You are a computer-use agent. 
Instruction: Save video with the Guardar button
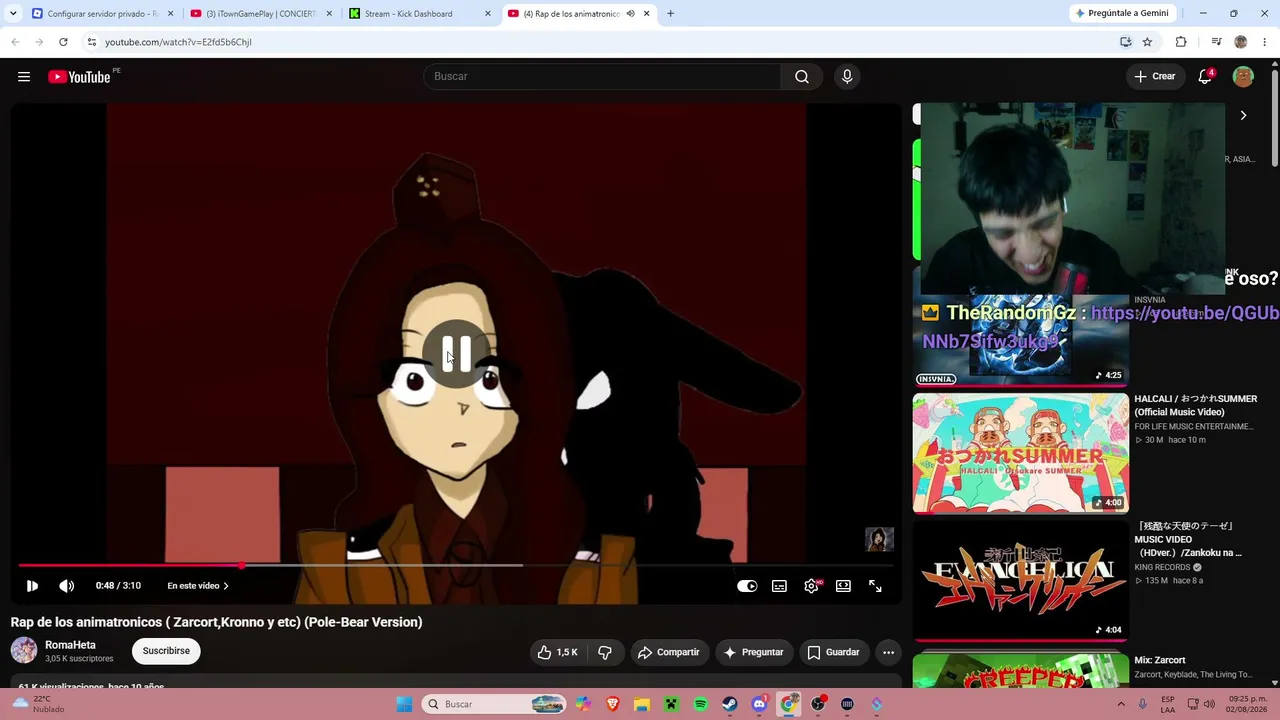click(x=834, y=652)
